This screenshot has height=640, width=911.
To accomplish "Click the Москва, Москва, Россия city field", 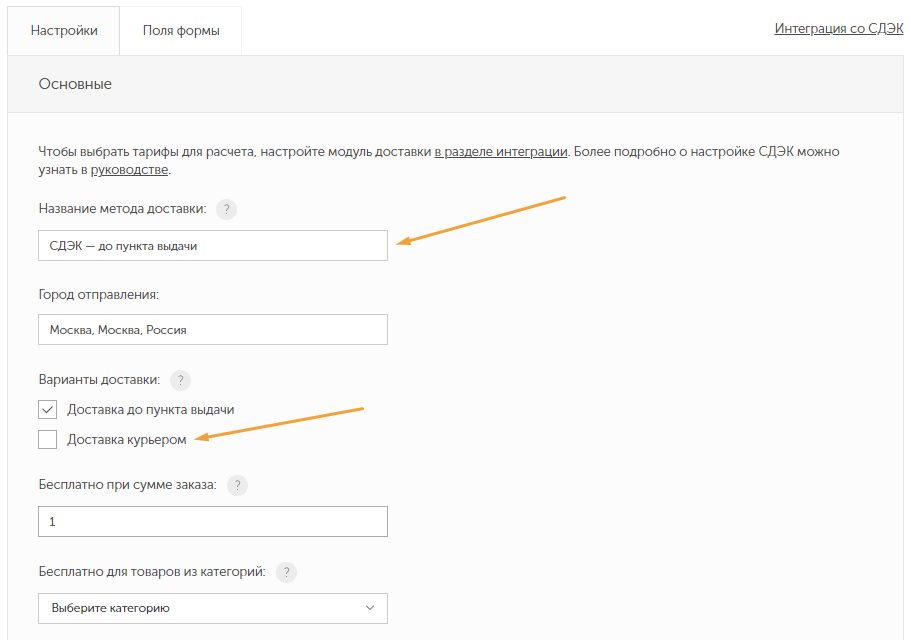I will pos(213,330).
